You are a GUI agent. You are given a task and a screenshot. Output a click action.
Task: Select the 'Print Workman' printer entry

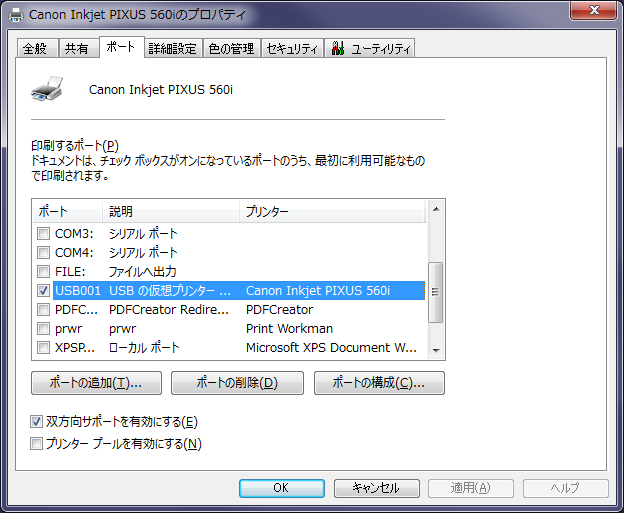tap(289, 329)
